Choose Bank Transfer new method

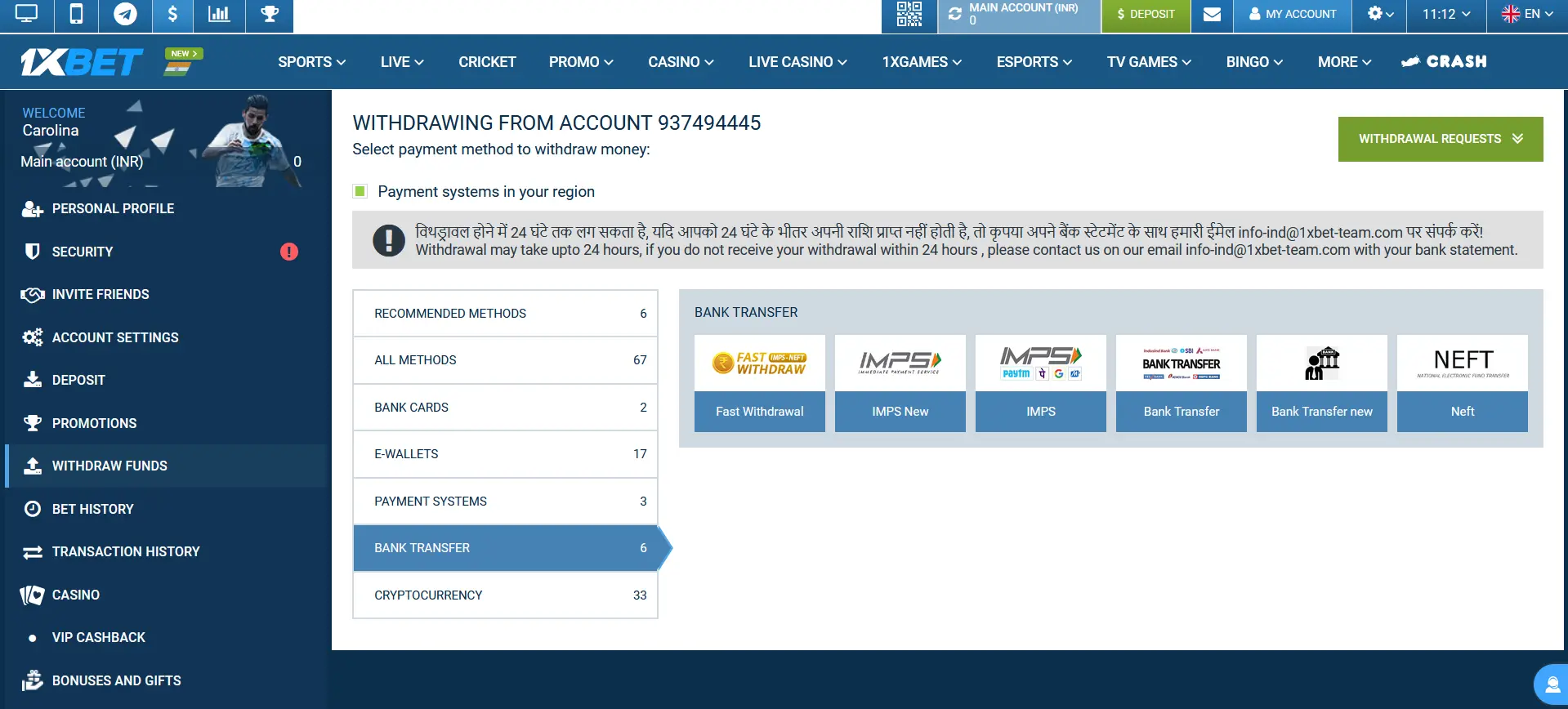1322,383
